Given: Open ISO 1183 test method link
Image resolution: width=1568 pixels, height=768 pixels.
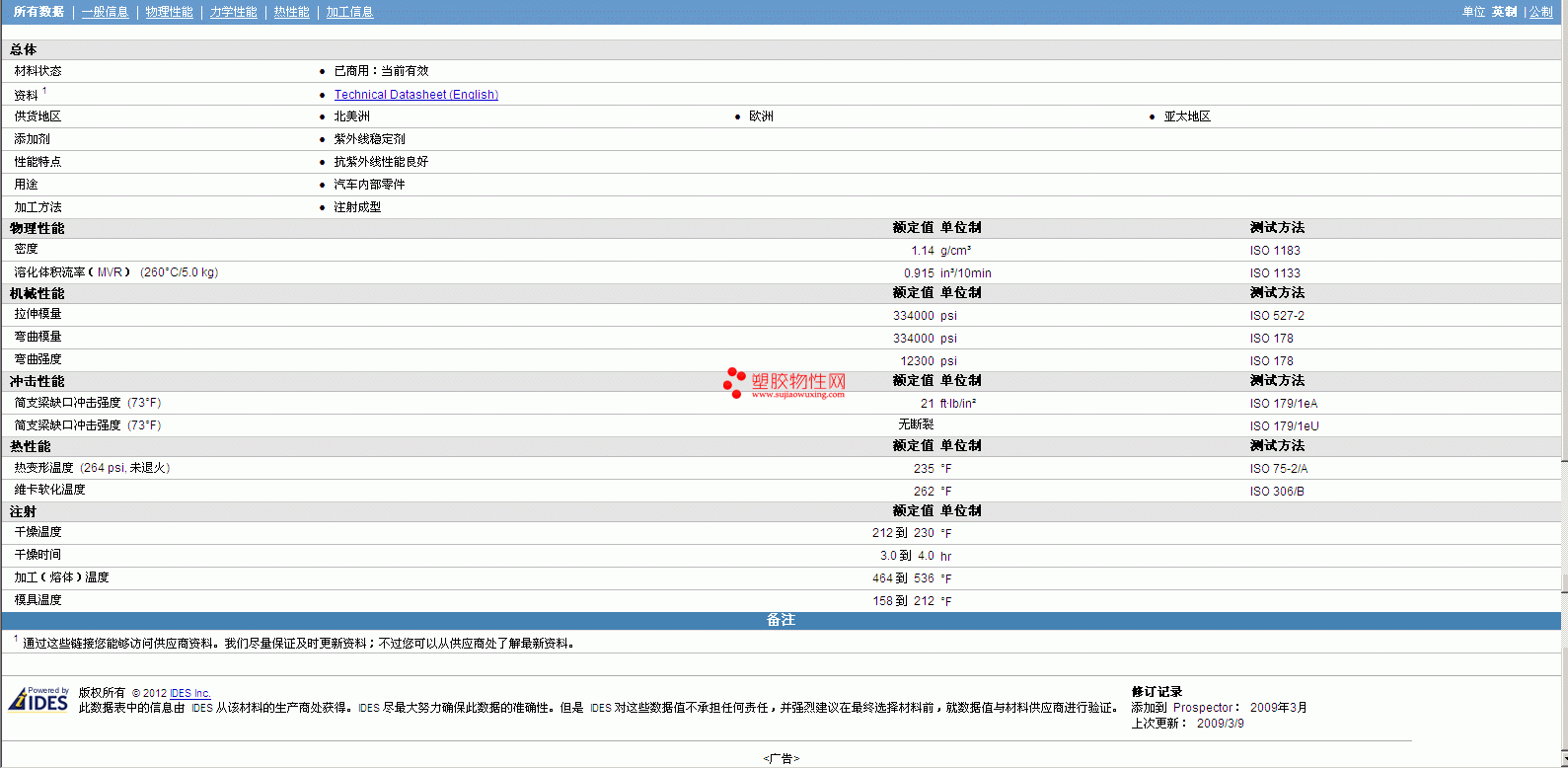Looking at the screenshot, I should 1275,251.
